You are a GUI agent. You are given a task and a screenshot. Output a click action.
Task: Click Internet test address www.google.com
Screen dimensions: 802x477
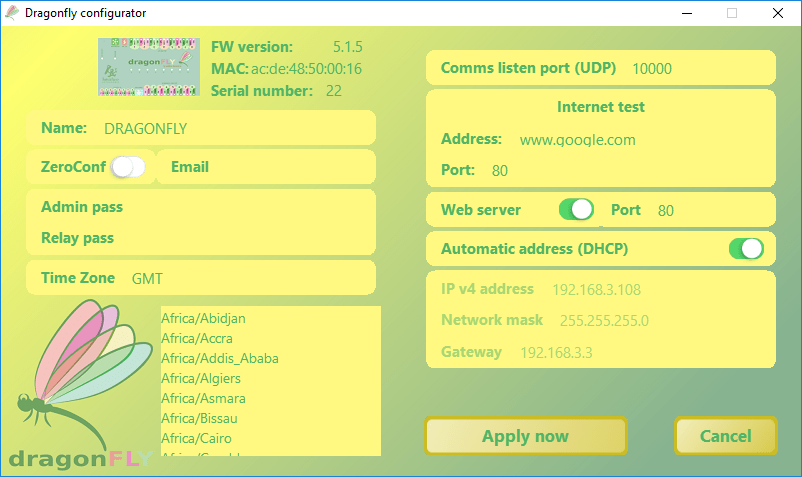(x=577, y=140)
